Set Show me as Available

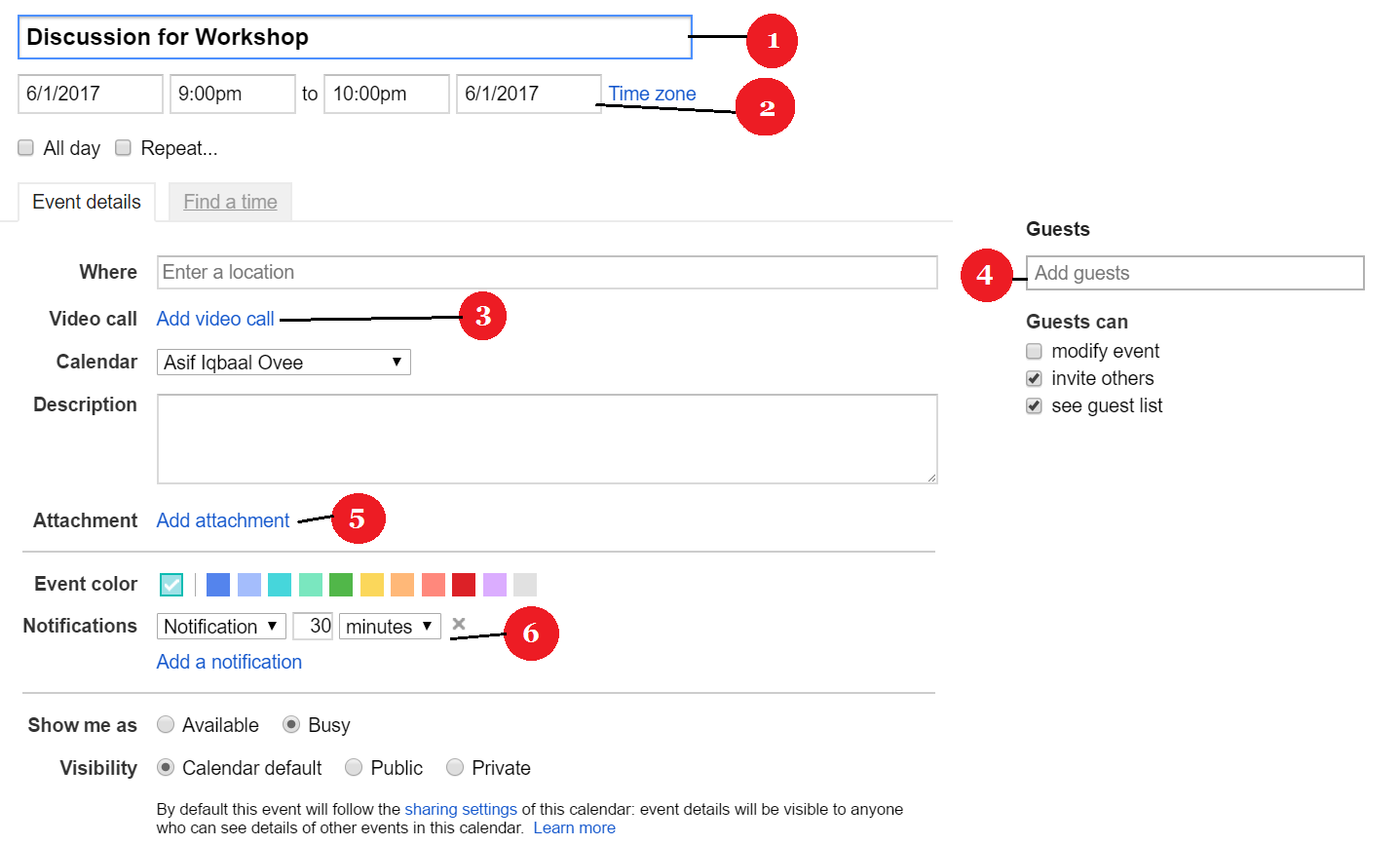[166, 724]
